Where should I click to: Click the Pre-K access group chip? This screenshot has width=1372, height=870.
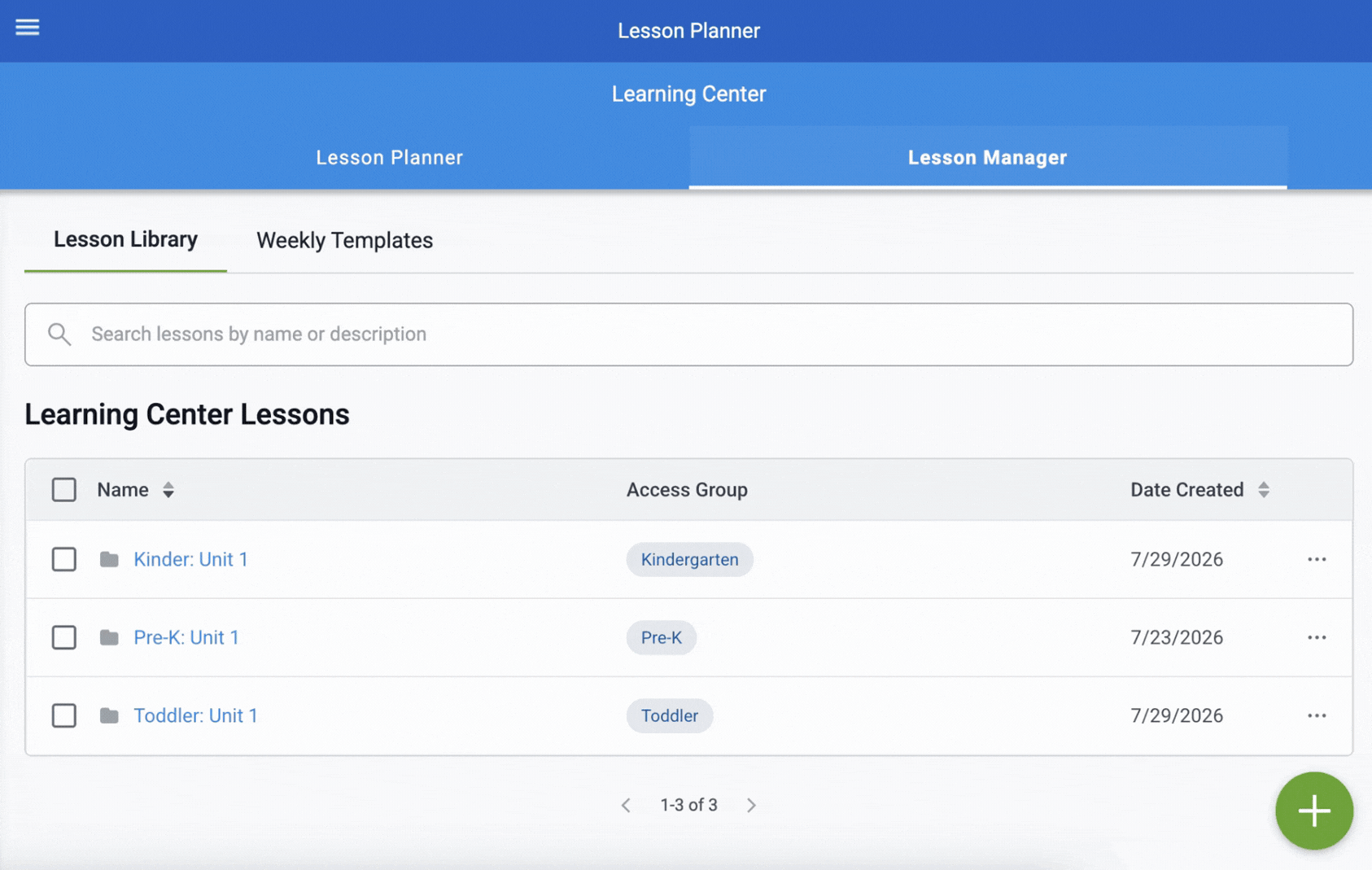(x=661, y=637)
